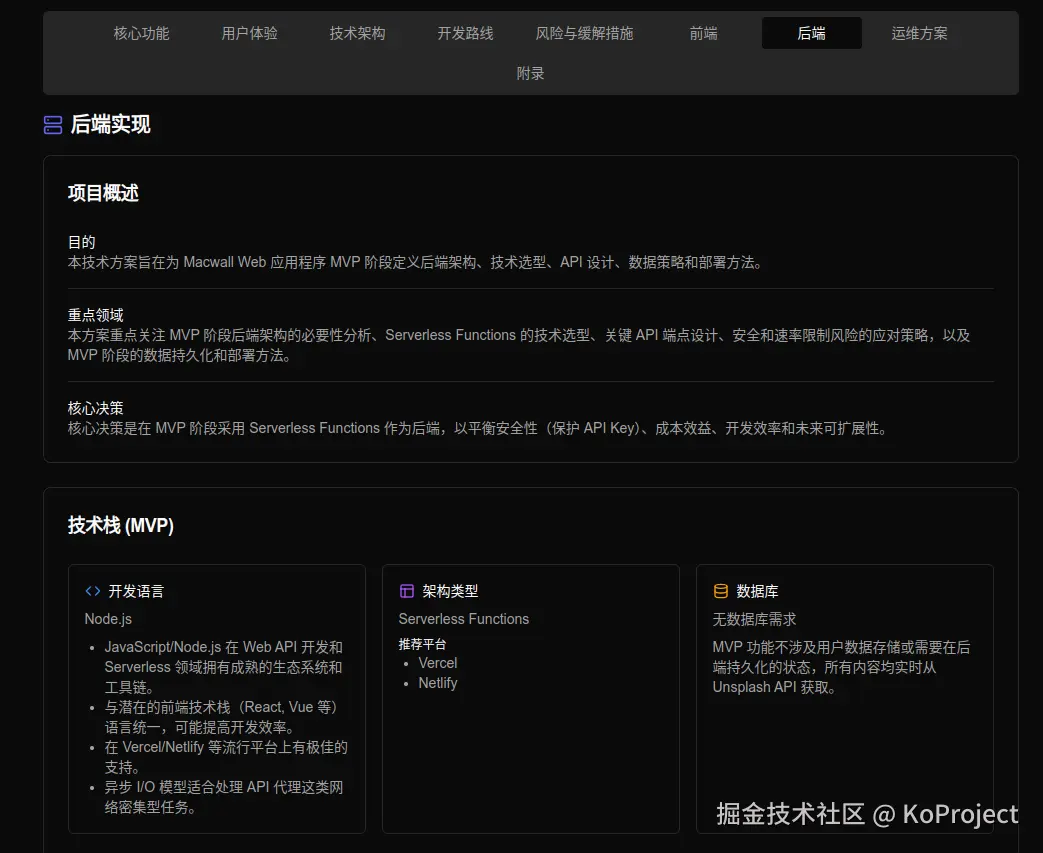Switch to the 运维方案 tab
The height and width of the screenshot is (853, 1043).
pos(919,33)
